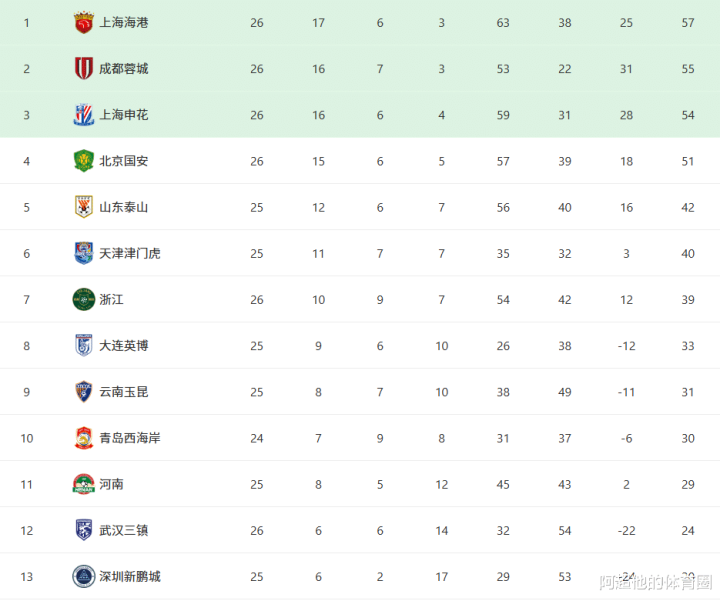Viewport: 720px width, 601px height.
Task: Click the Zhejiang (浙江) round green badge
Action: (x=84, y=299)
